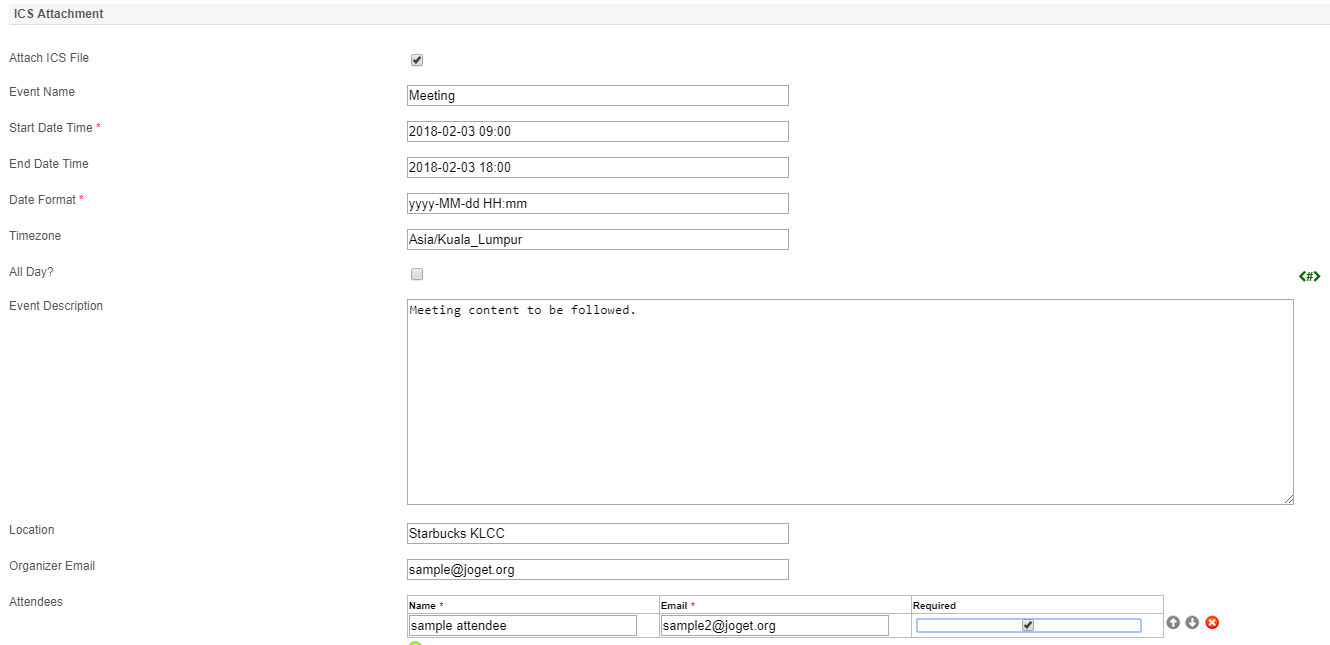The image size is (1330, 645).
Task: Click the green hash variable icon
Action: click(1309, 276)
